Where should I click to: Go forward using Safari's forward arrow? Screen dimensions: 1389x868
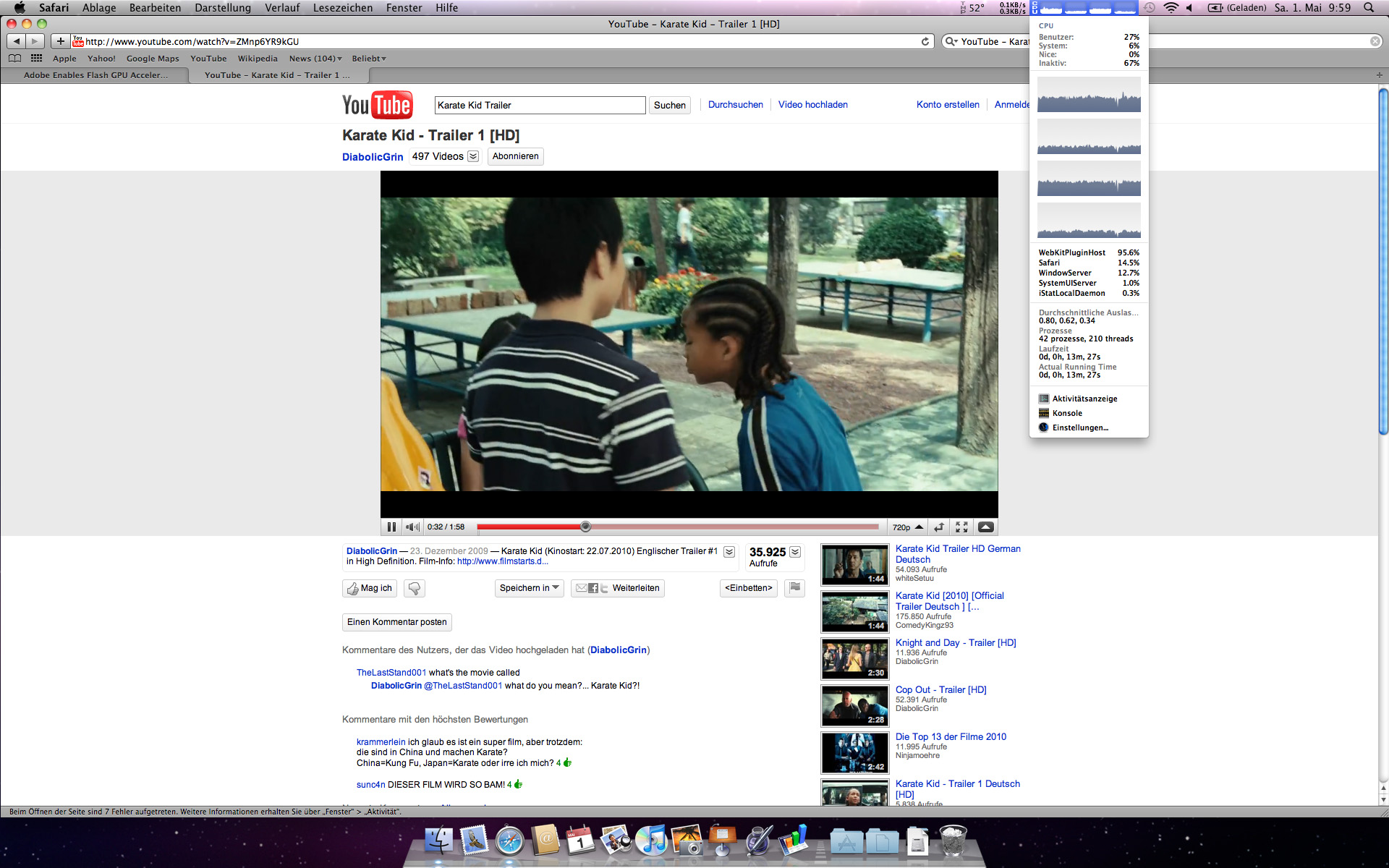[35, 41]
